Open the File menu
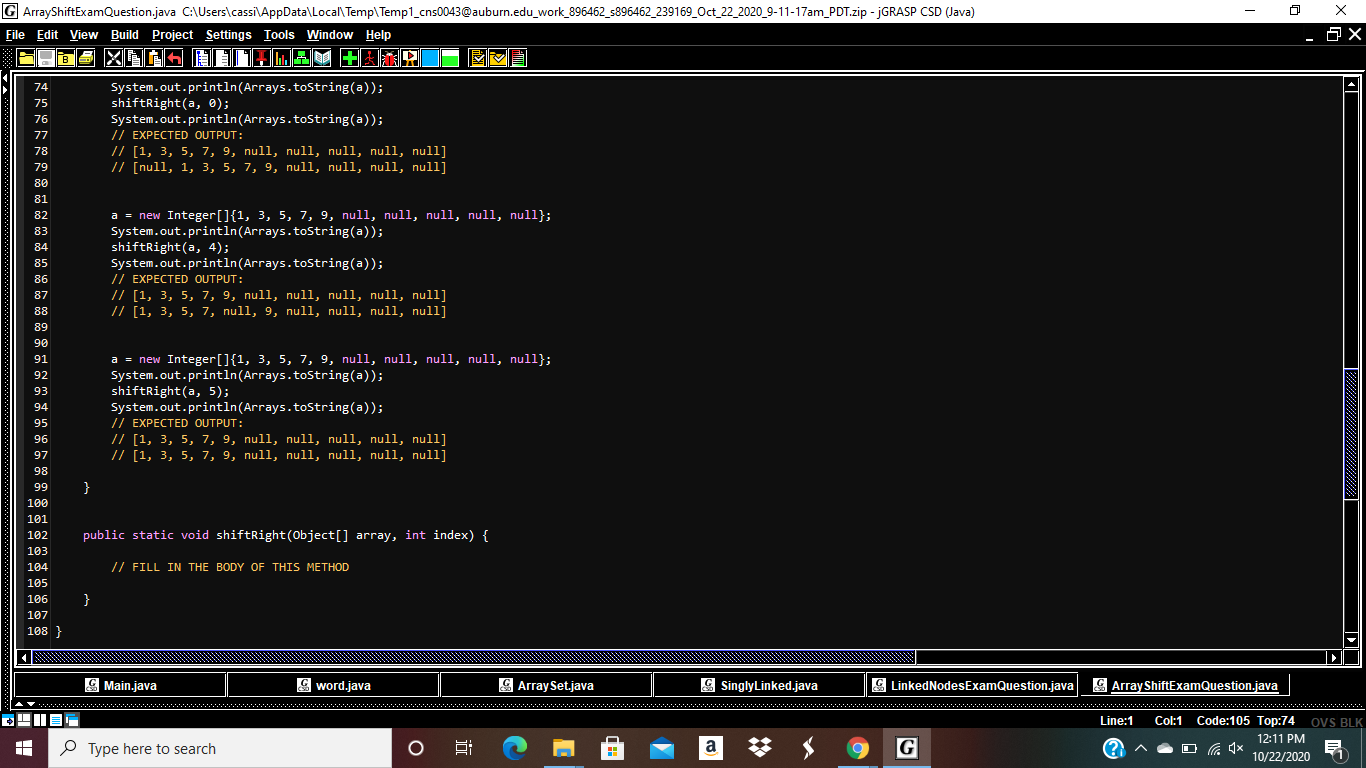 click(x=15, y=35)
